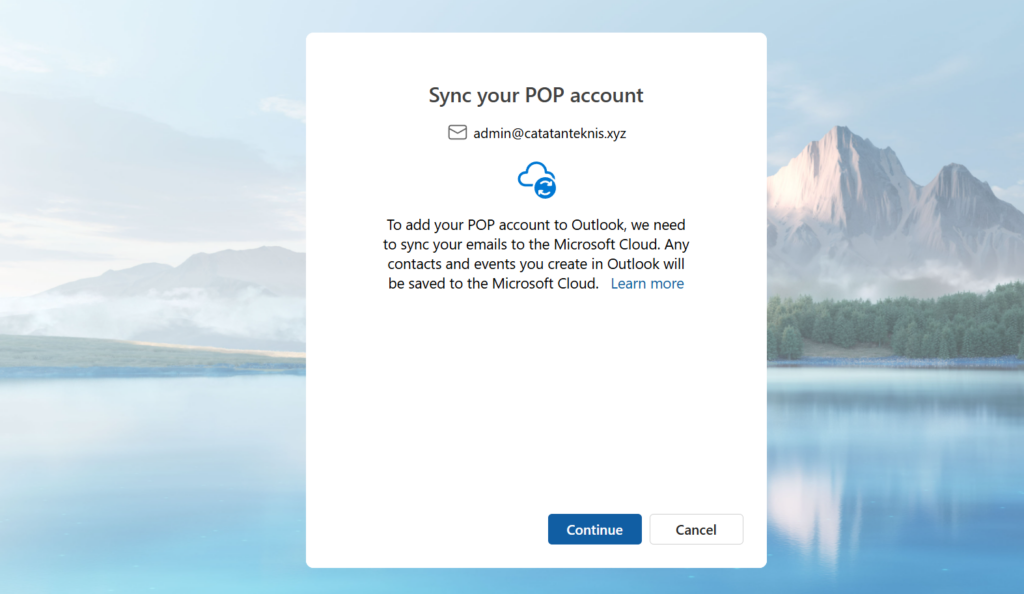The width and height of the screenshot is (1024, 594).
Task: Click the cloud sync icon
Action: click(x=537, y=180)
